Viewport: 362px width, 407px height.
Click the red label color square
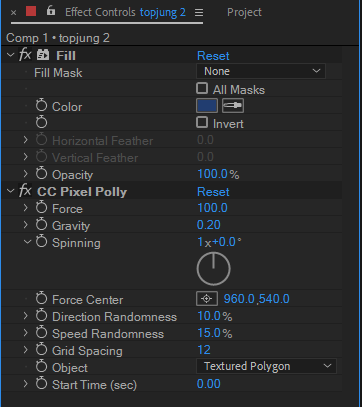[31, 12]
